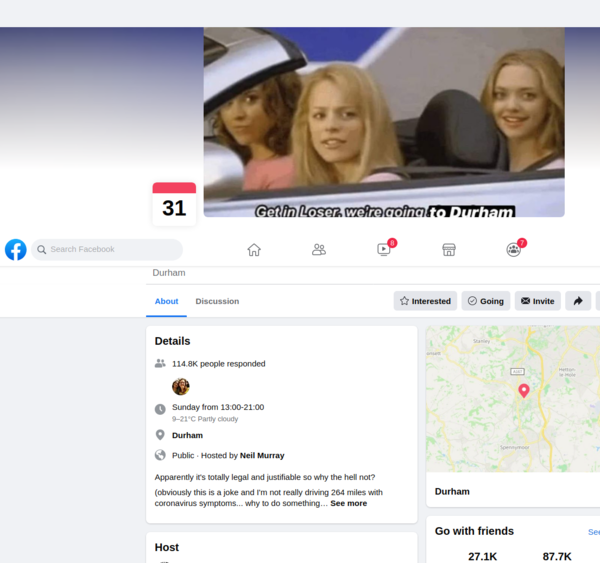Open the Marketplace icon
This screenshot has height=563, width=600.
point(449,250)
